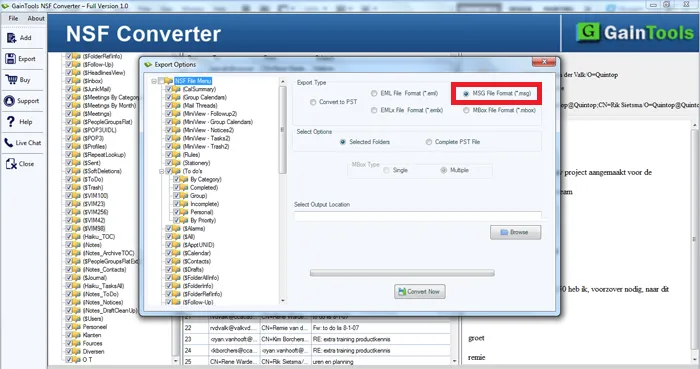This screenshot has width=700, height=369.
Task: Select (Haiku_TOC) folder in main window
Action: [x=99, y=237]
